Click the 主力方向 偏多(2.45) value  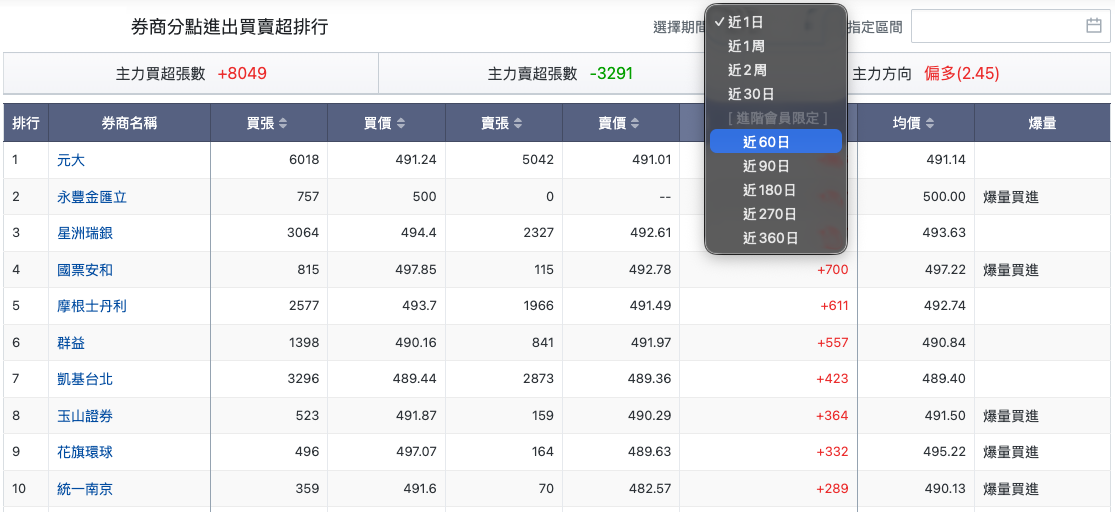click(961, 73)
